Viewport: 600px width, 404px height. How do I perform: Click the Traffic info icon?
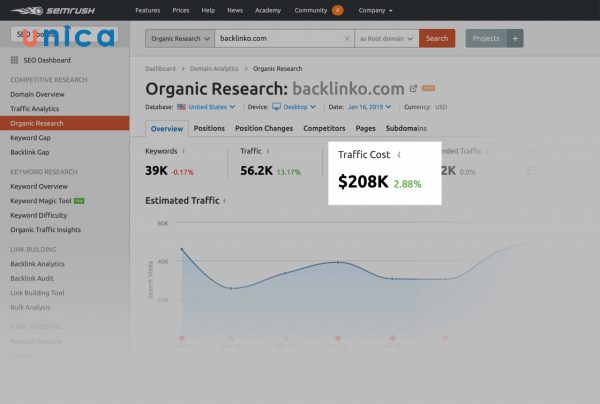(268, 151)
